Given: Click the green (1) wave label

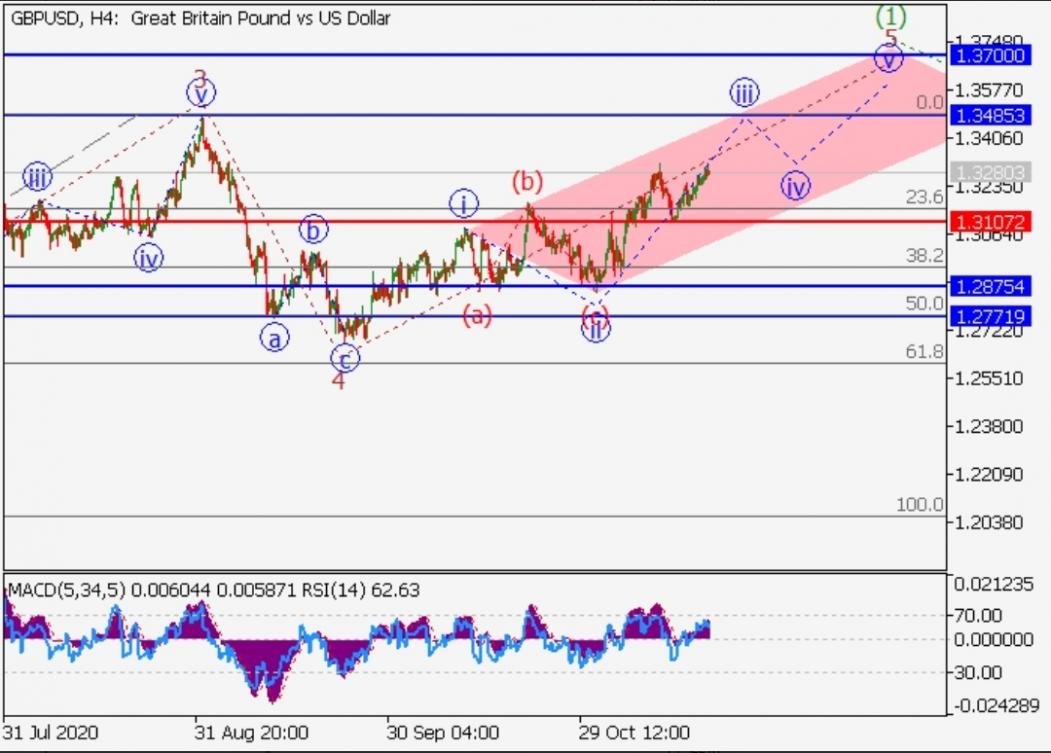Looking at the screenshot, I should tap(890, 16).
